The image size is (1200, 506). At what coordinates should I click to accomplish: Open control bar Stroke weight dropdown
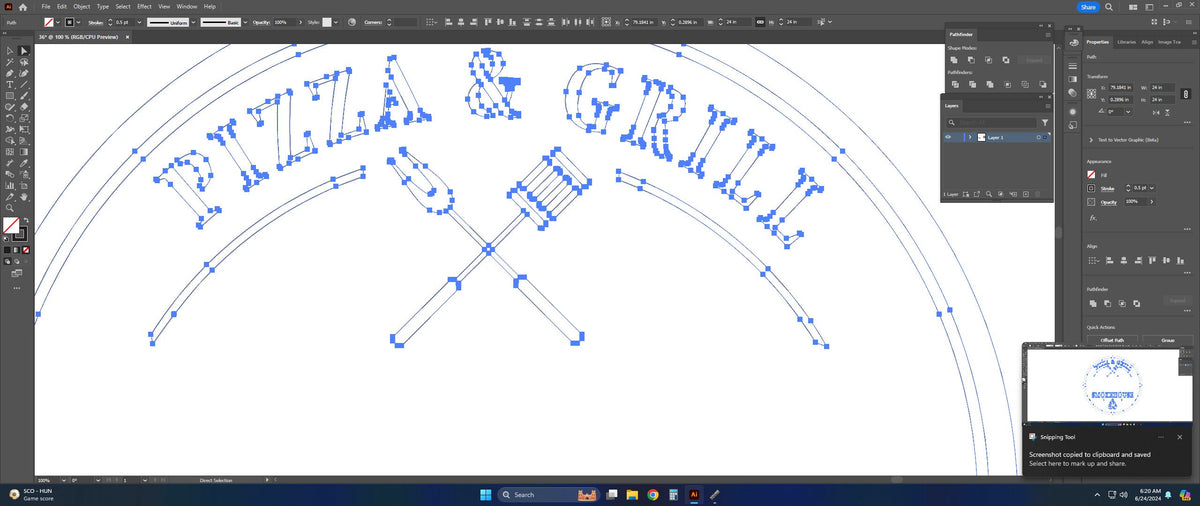[139, 22]
